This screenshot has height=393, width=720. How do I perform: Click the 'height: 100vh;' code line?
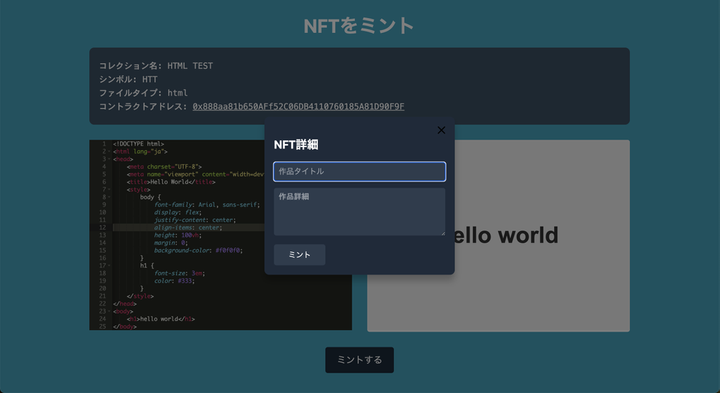[178, 235]
